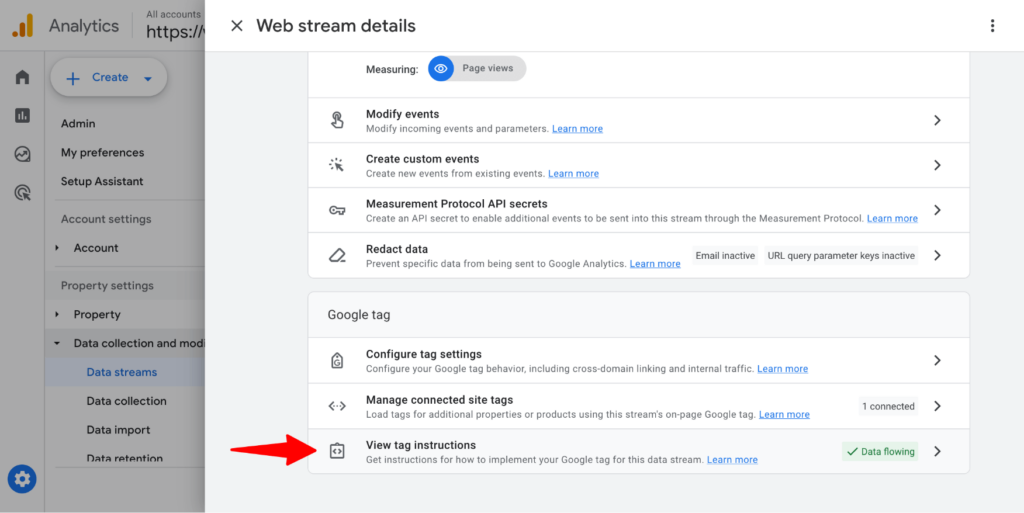Close the Web stream details panel
This screenshot has width=1024, height=513.
pos(237,26)
